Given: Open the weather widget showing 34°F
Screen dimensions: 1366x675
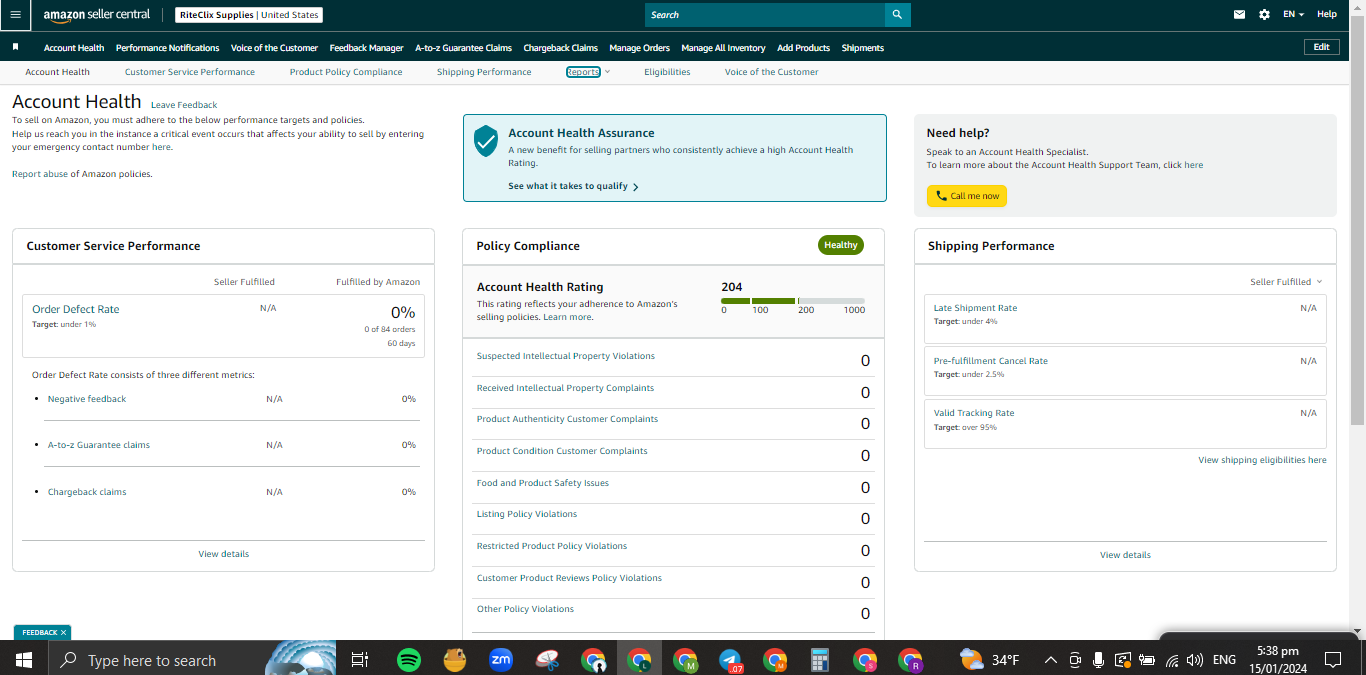Looking at the screenshot, I should point(990,660).
